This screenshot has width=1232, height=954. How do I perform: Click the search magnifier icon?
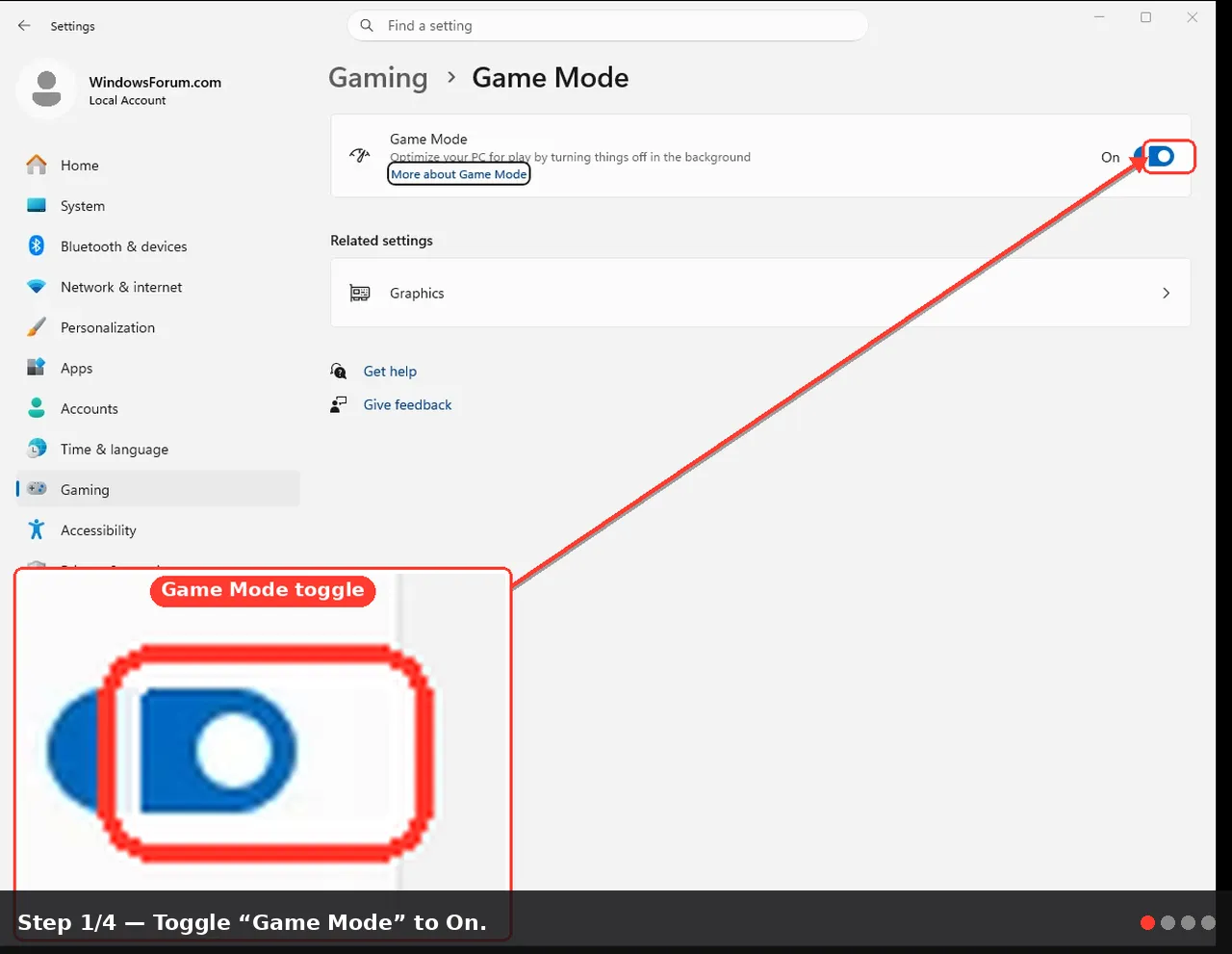tap(367, 26)
